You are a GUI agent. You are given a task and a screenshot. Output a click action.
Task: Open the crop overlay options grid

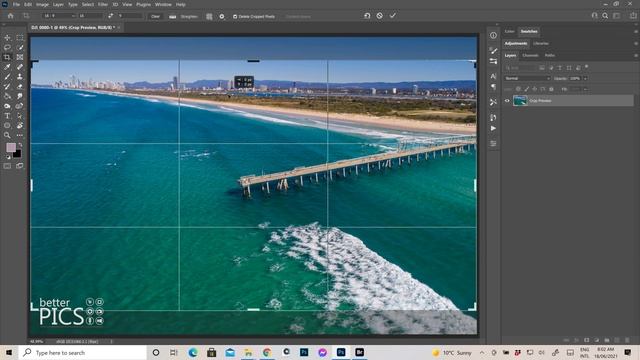209,16
